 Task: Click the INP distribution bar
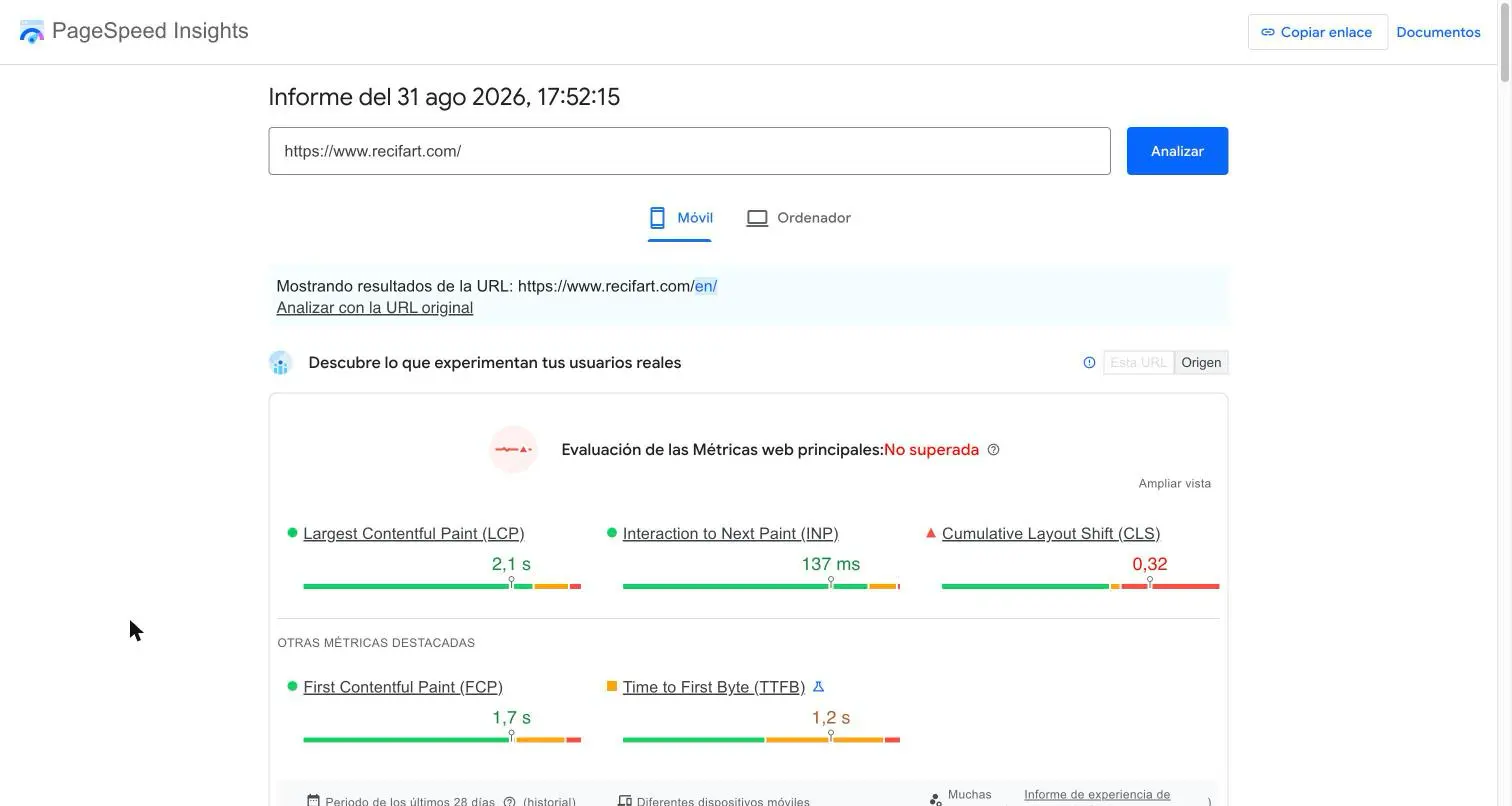tap(761, 586)
